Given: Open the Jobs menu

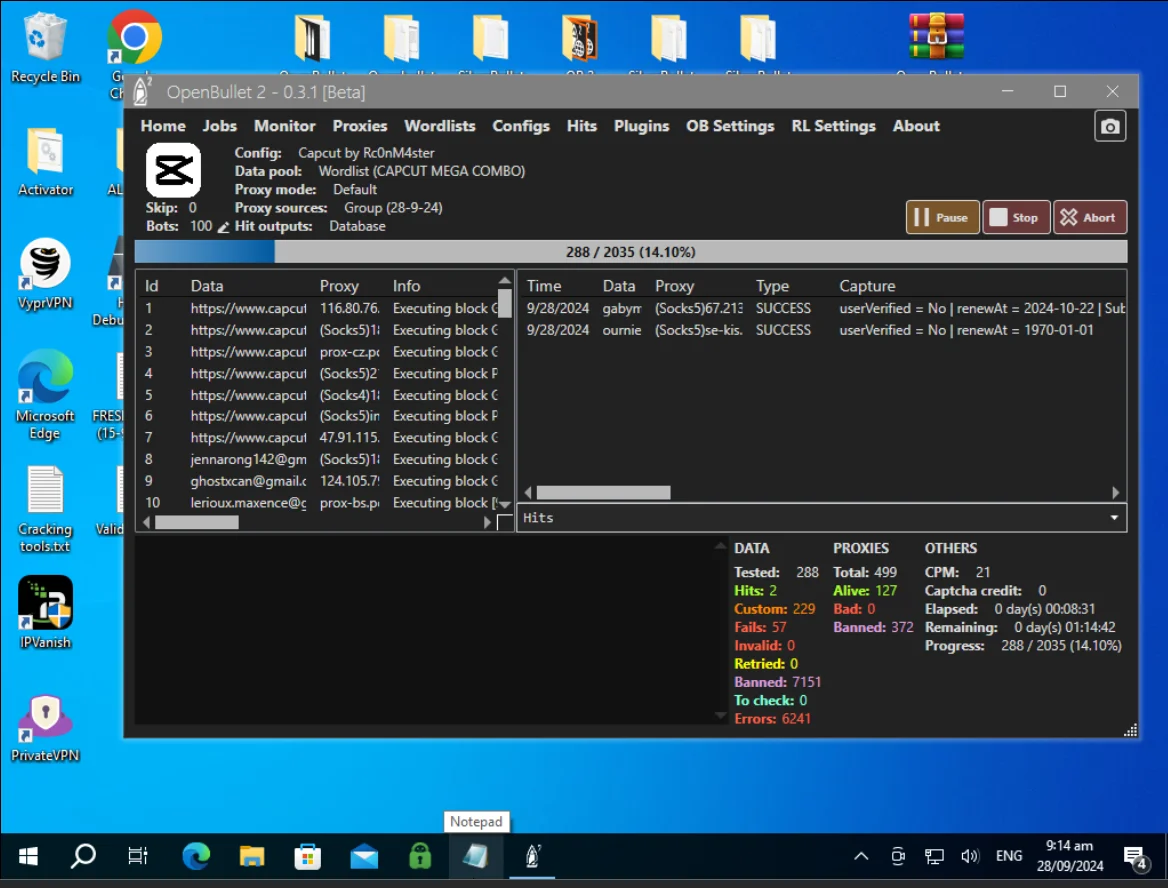Looking at the screenshot, I should click(x=220, y=126).
